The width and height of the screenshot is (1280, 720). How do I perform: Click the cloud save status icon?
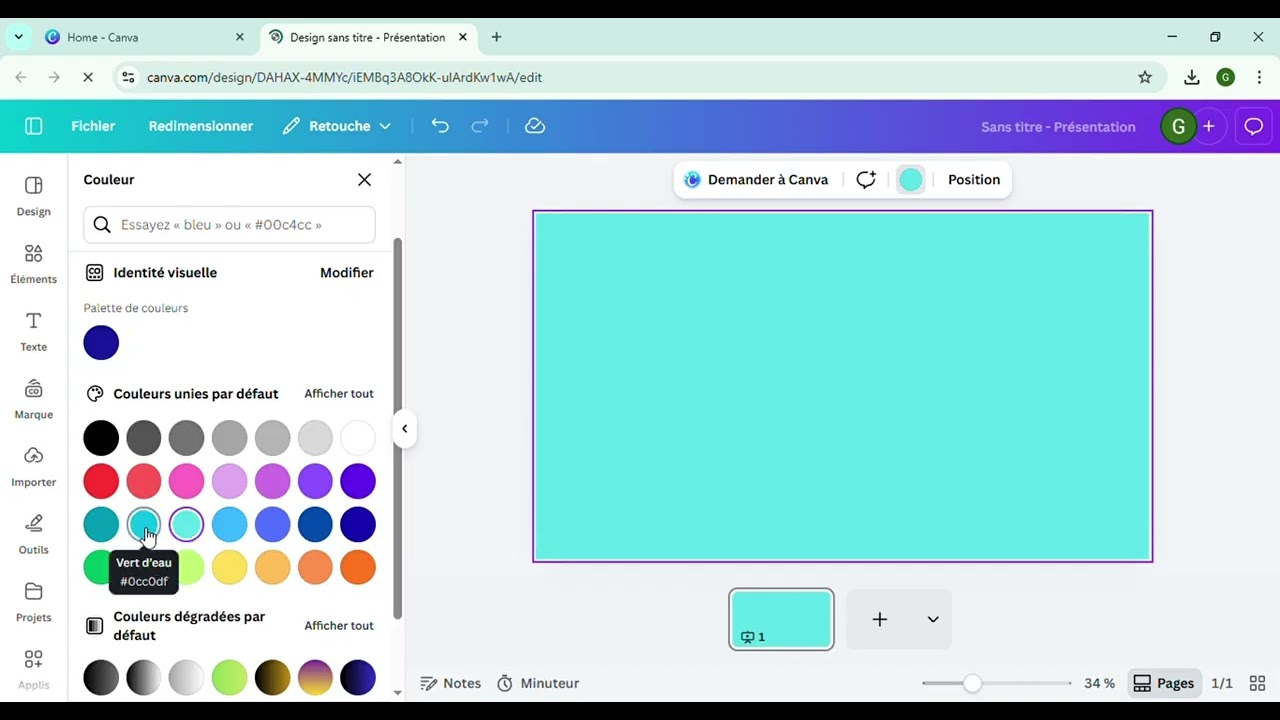(535, 126)
